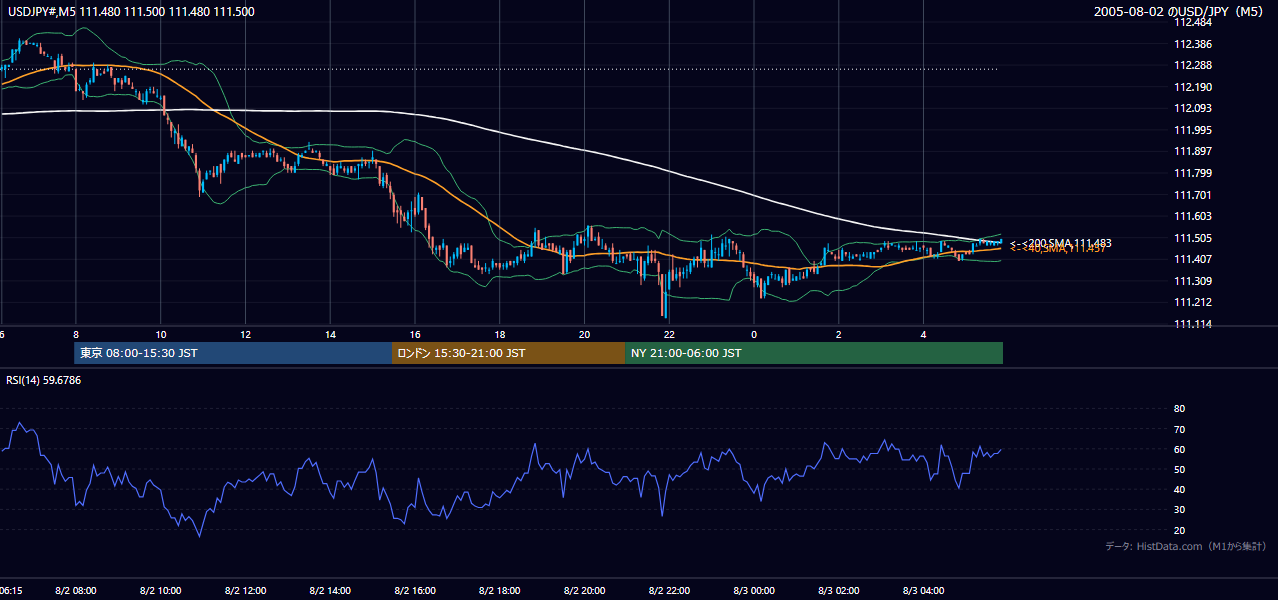Click RSI scale level 70
The width and height of the screenshot is (1278, 600).
pyautogui.click(x=1180, y=429)
